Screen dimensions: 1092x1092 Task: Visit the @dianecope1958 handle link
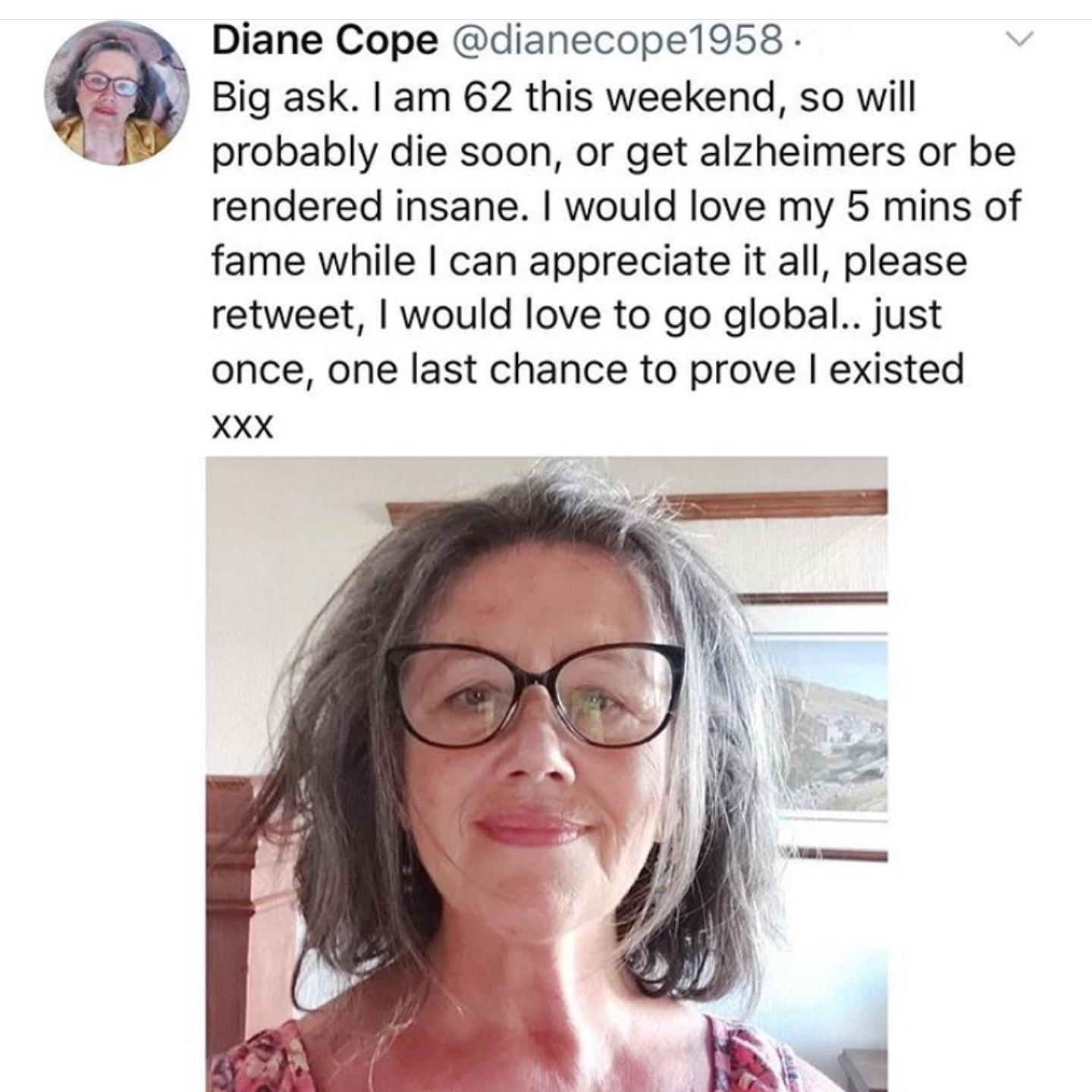(617, 40)
